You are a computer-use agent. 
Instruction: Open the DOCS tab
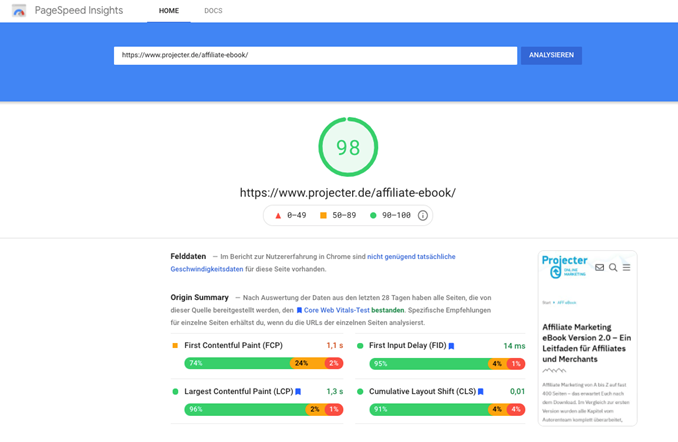213,11
